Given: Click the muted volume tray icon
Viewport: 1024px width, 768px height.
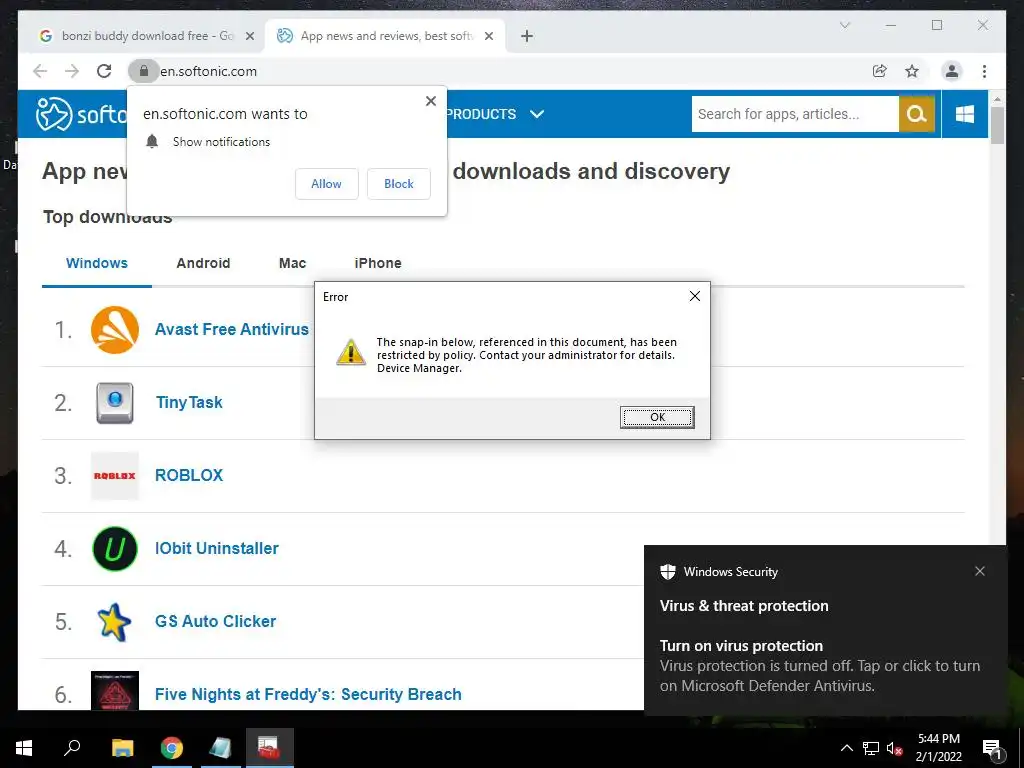Looking at the screenshot, I should pos(895,748).
